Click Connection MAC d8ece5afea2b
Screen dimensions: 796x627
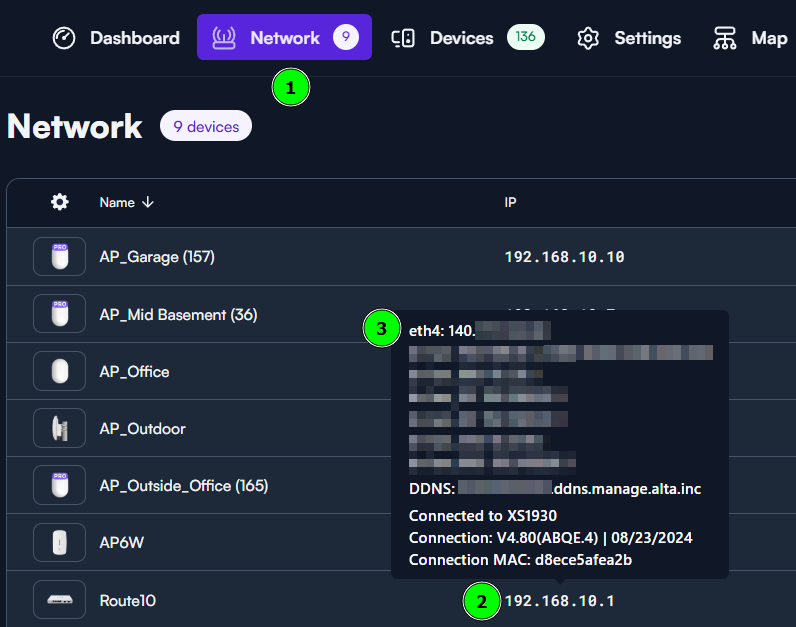520,560
